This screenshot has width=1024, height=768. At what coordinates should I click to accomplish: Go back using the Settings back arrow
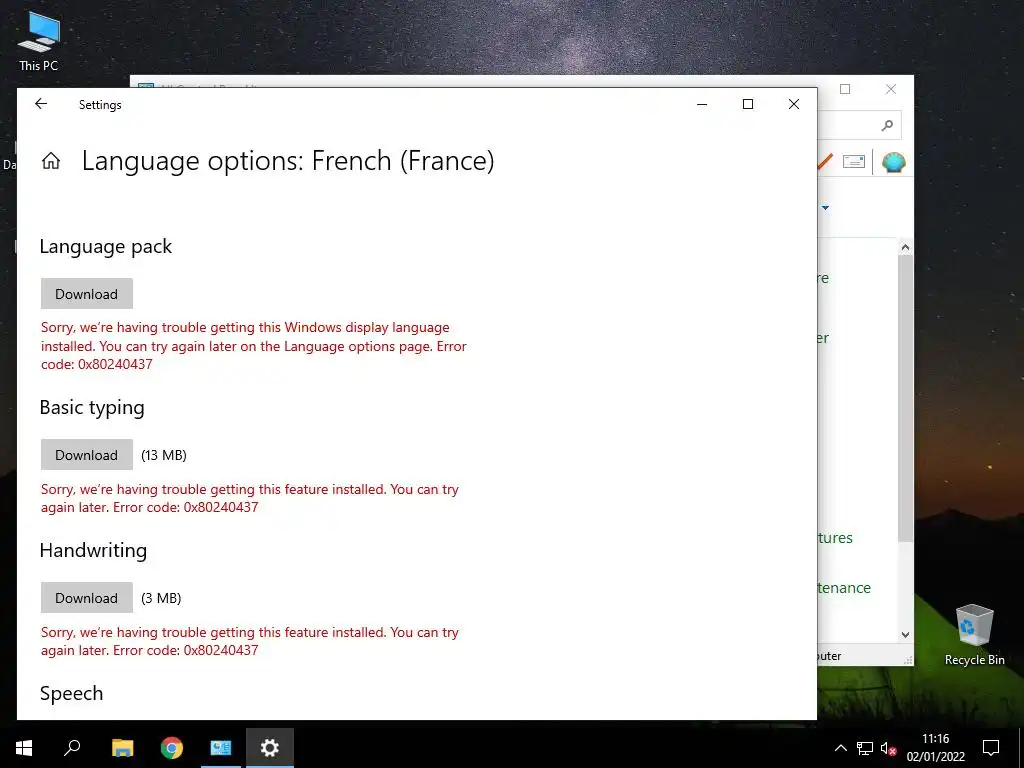[41, 104]
